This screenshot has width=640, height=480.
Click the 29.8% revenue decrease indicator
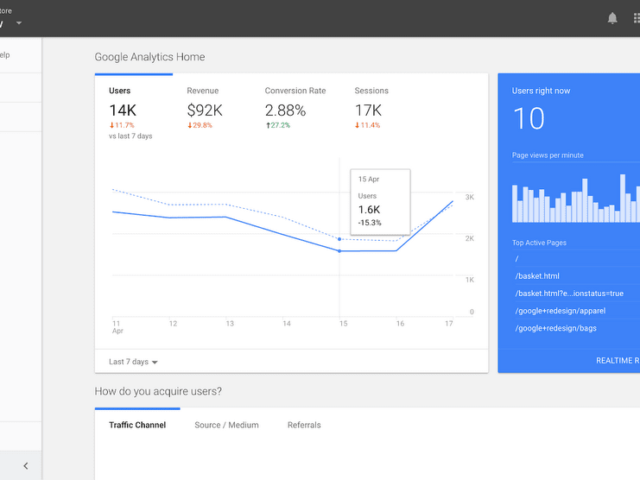click(200, 125)
